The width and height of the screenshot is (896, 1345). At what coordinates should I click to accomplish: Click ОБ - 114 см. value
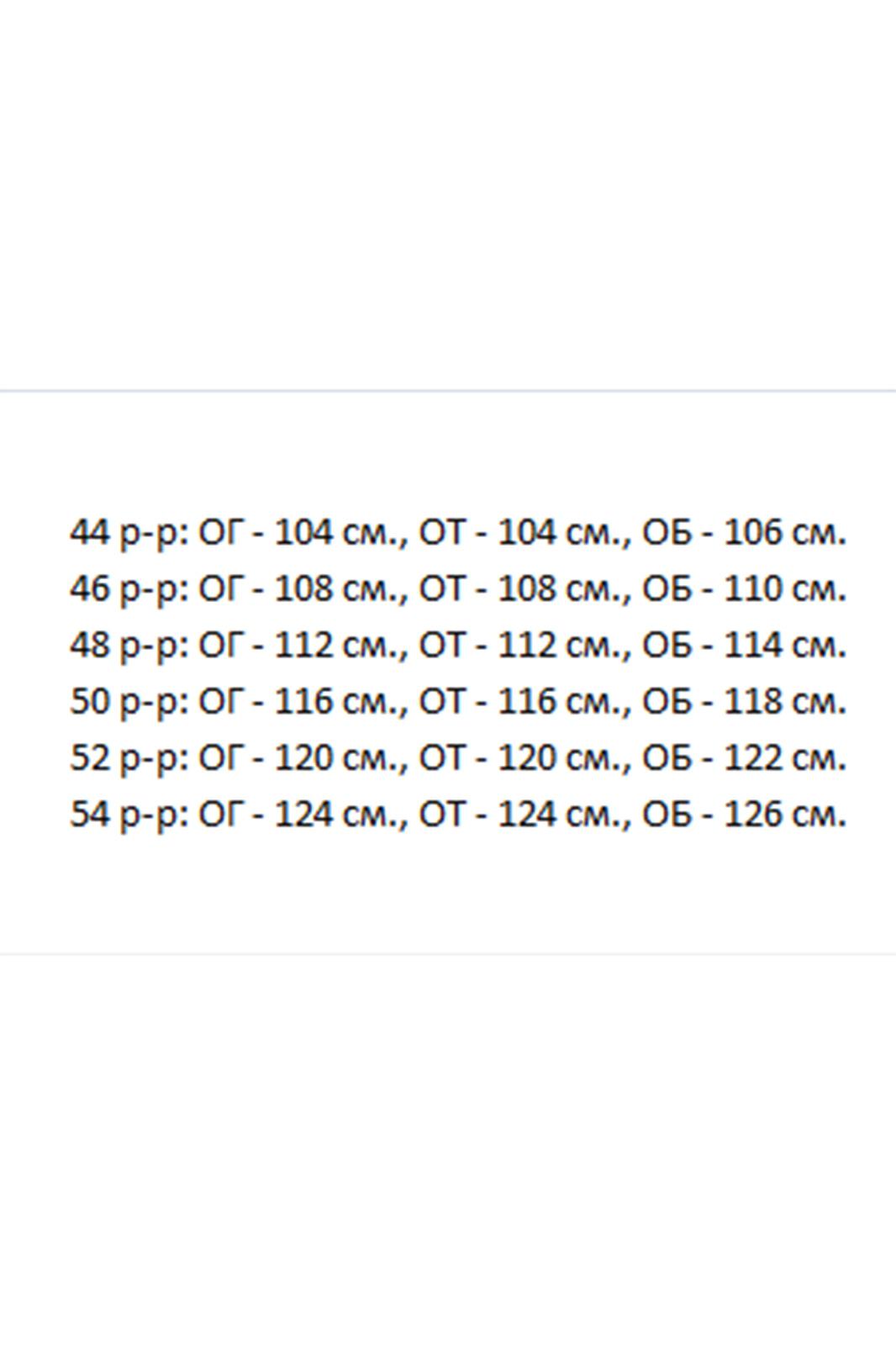(744, 645)
